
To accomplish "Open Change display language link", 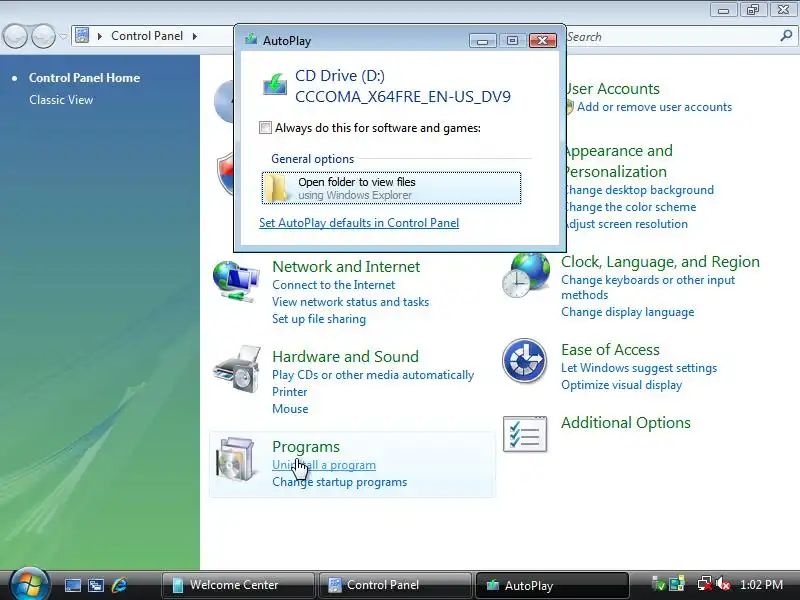I will pos(628,312).
